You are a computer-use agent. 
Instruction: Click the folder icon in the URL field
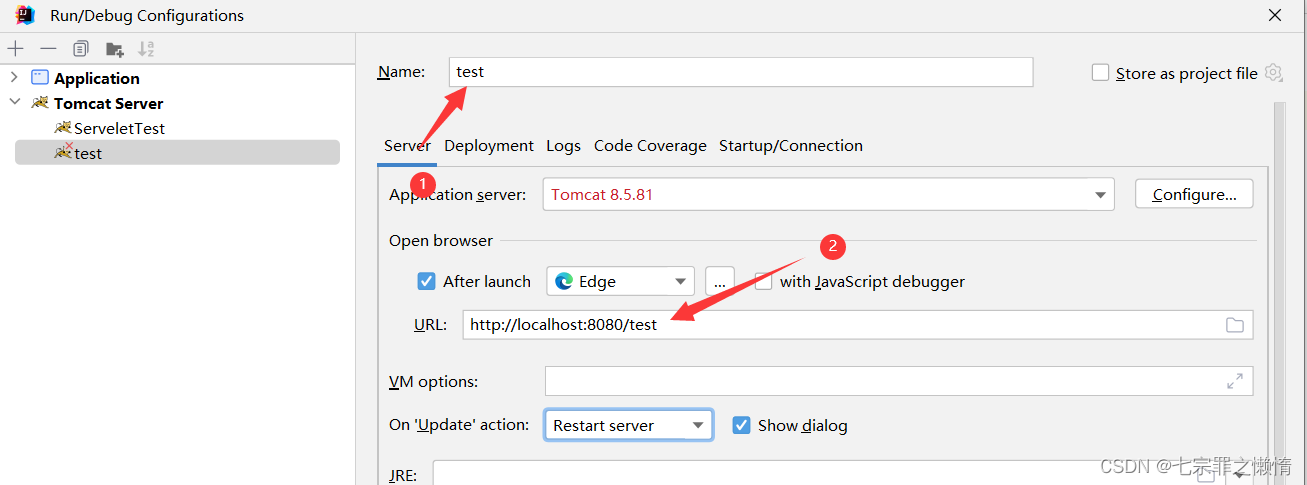click(1235, 325)
